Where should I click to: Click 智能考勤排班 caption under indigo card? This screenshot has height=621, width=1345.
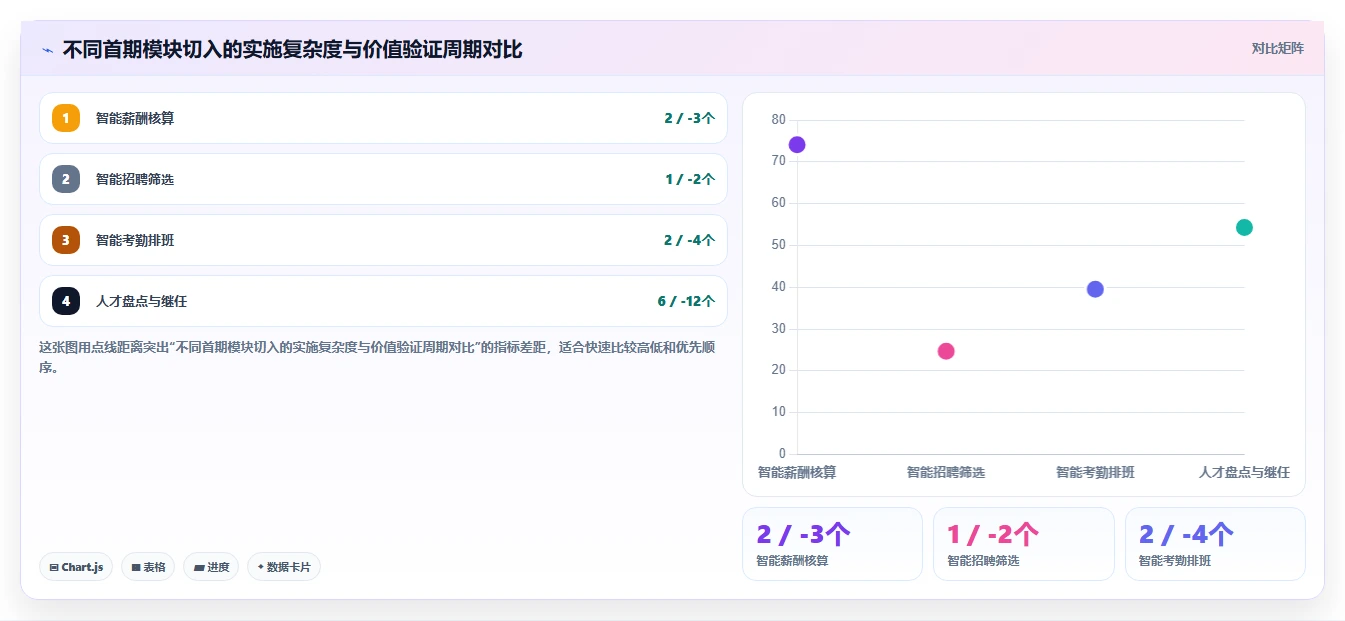pos(1175,561)
